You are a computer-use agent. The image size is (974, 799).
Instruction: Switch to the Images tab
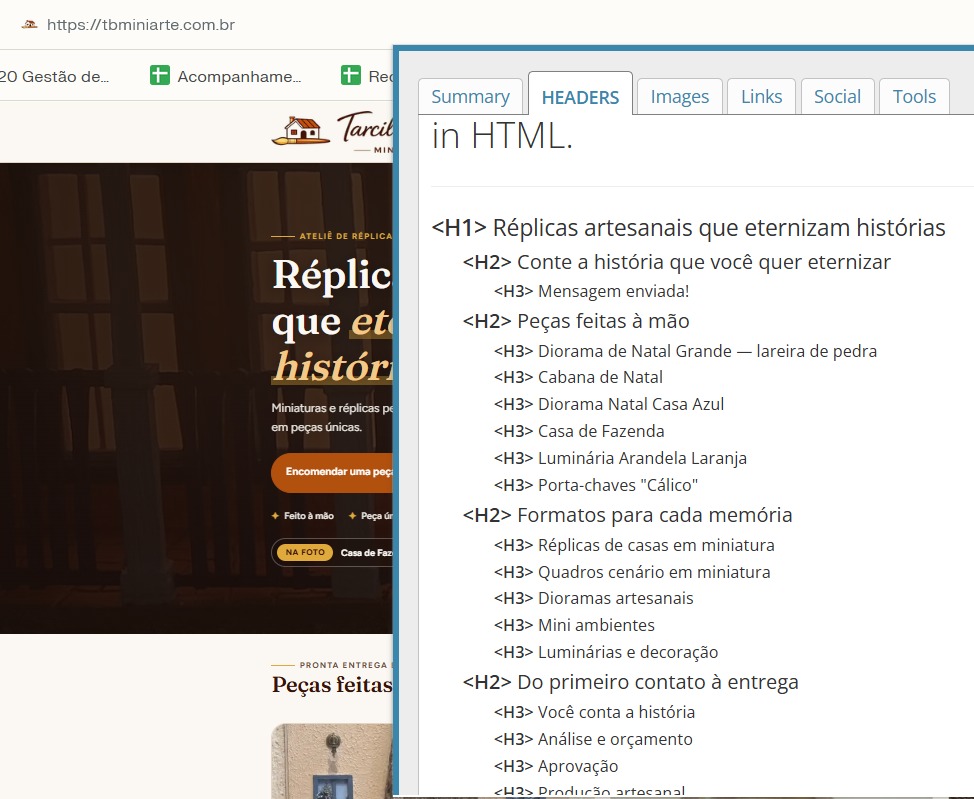pyautogui.click(x=680, y=97)
